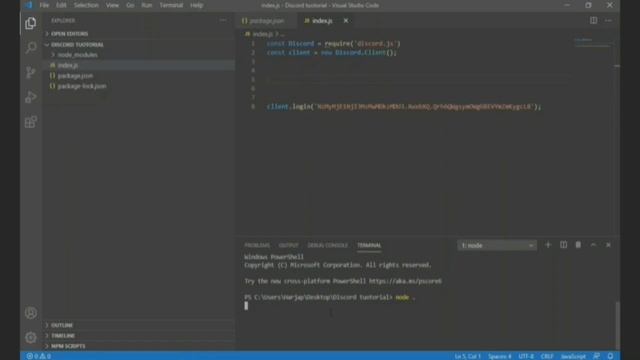Kill terminal with trash icon
Screen dimensions: 640x360
pos(578,245)
